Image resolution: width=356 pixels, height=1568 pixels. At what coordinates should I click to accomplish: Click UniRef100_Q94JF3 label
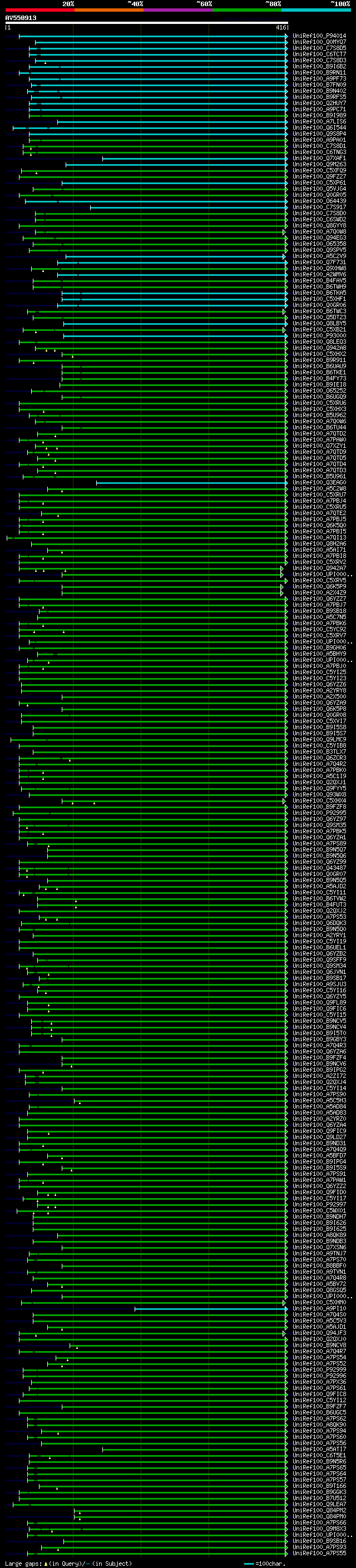pyautogui.click(x=319, y=1333)
